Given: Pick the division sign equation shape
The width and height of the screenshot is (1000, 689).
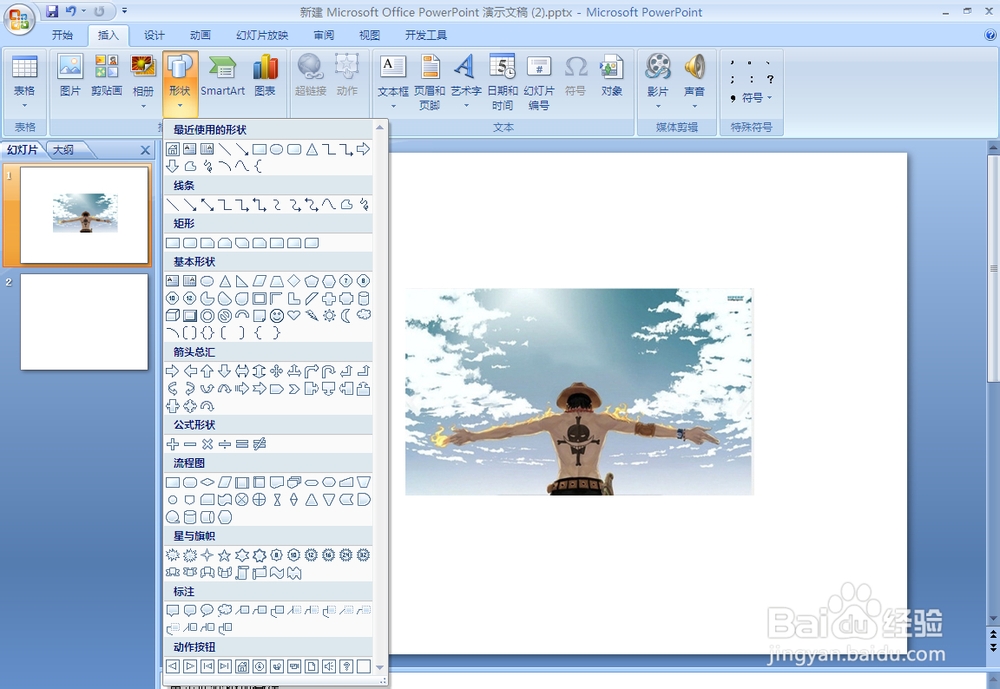Looking at the screenshot, I should pyautogui.click(x=224, y=444).
